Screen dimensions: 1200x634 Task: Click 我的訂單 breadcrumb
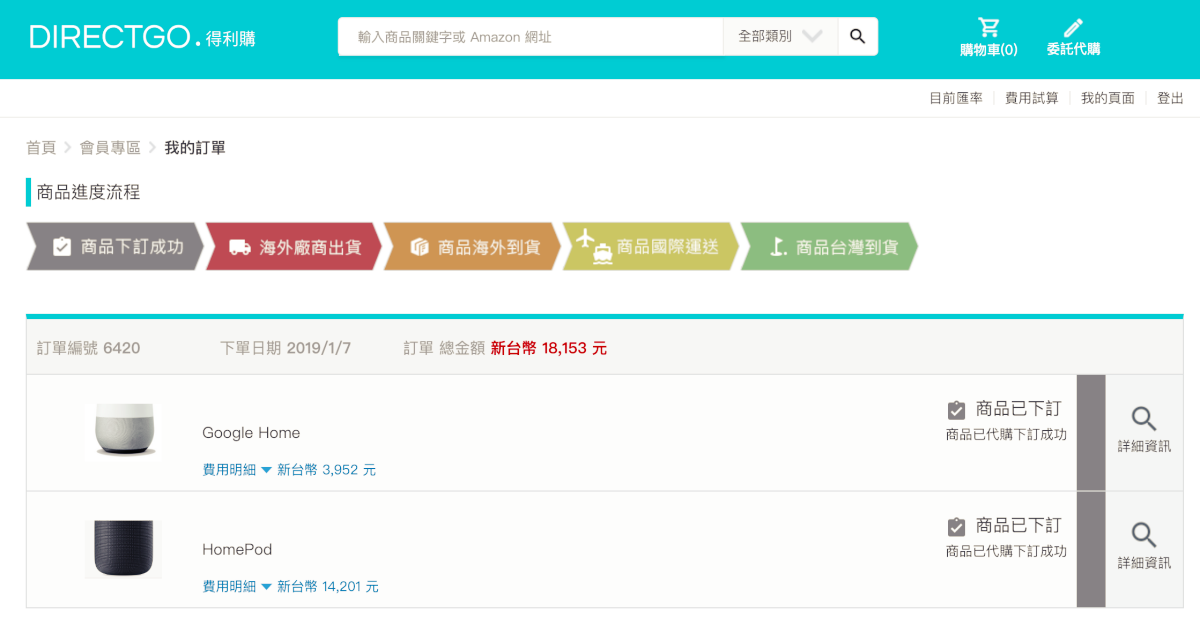(x=195, y=148)
